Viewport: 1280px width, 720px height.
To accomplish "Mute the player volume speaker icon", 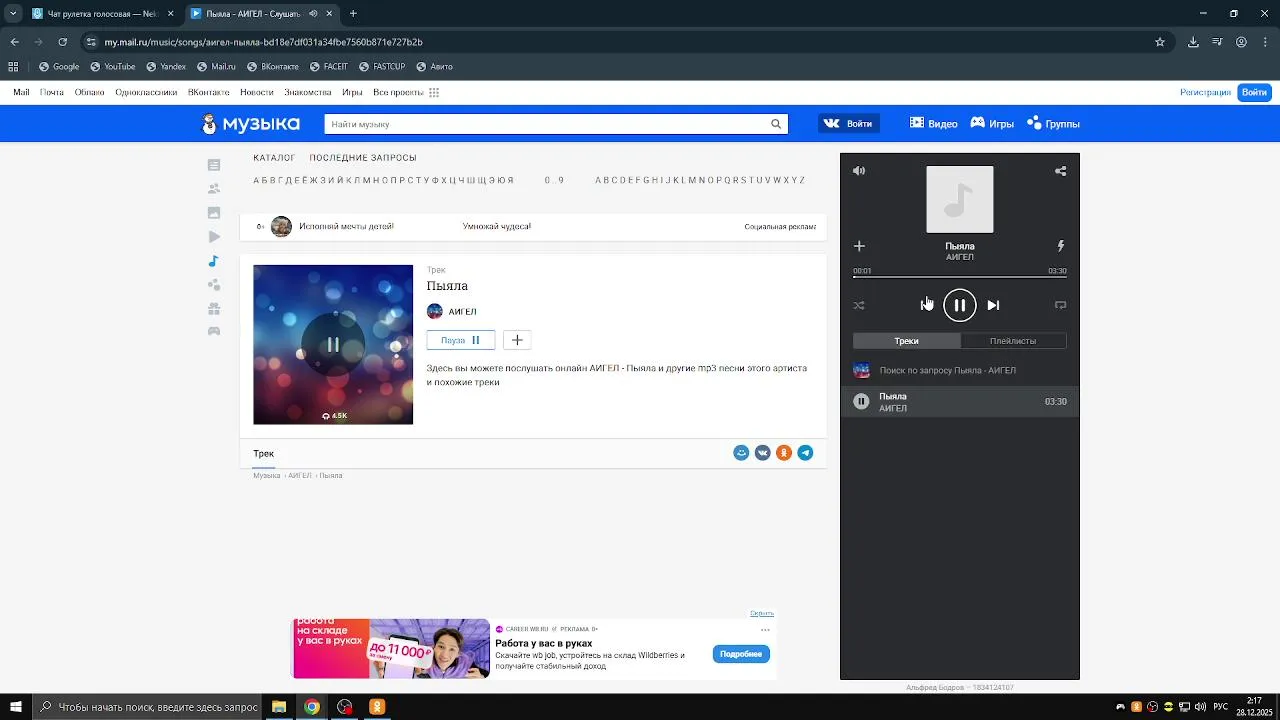I will pos(859,171).
